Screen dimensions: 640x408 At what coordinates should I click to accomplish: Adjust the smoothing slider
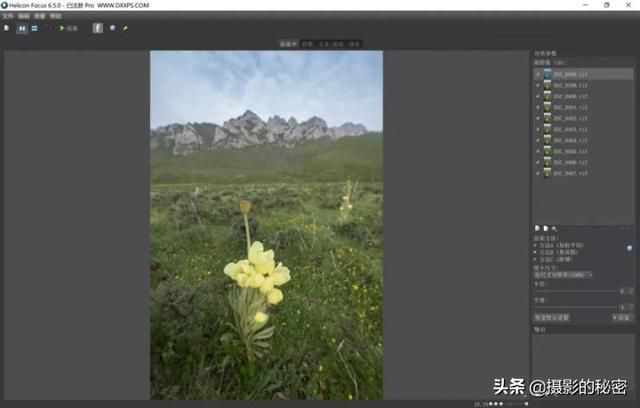576,307
